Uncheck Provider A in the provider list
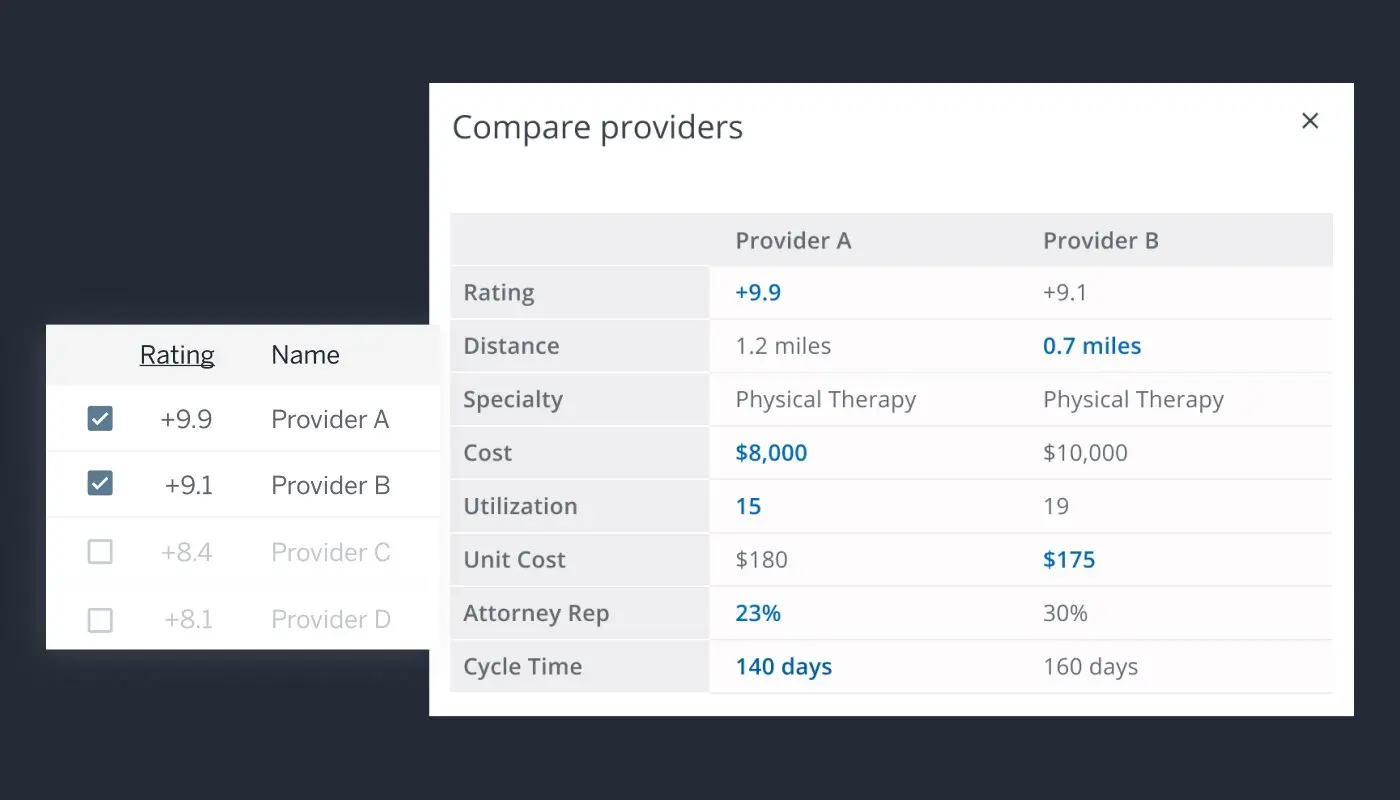1400x800 pixels. point(100,419)
